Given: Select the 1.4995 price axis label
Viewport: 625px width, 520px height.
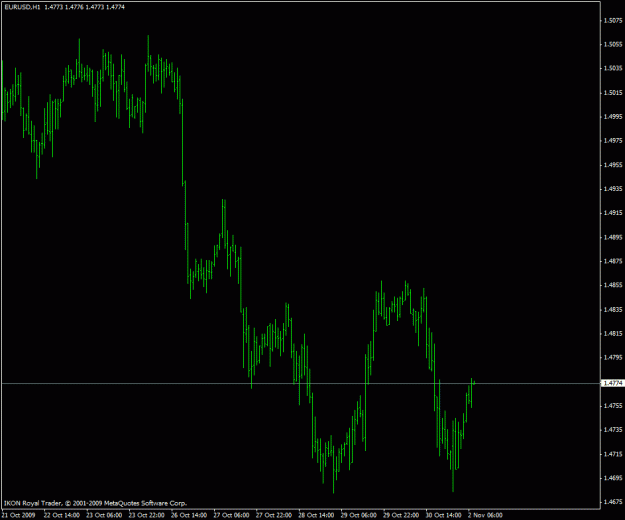Looking at the screenshot, I should tap(613, 117).
